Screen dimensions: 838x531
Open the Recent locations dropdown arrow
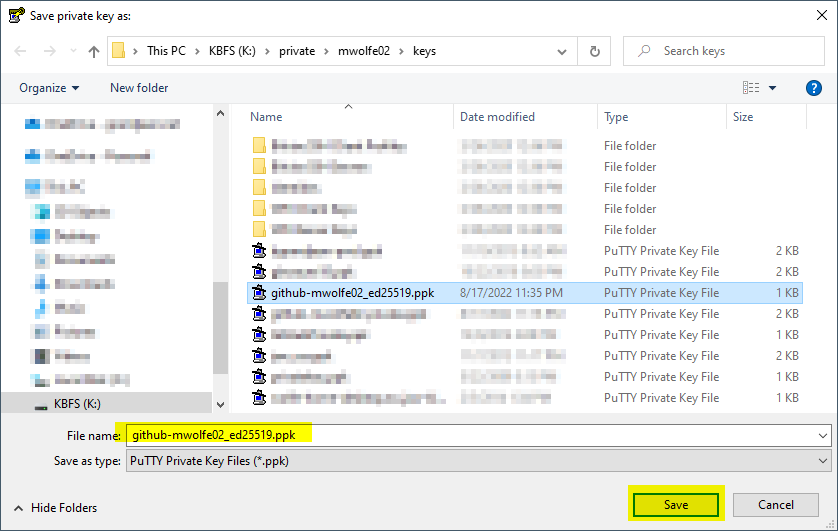(73, 51)
